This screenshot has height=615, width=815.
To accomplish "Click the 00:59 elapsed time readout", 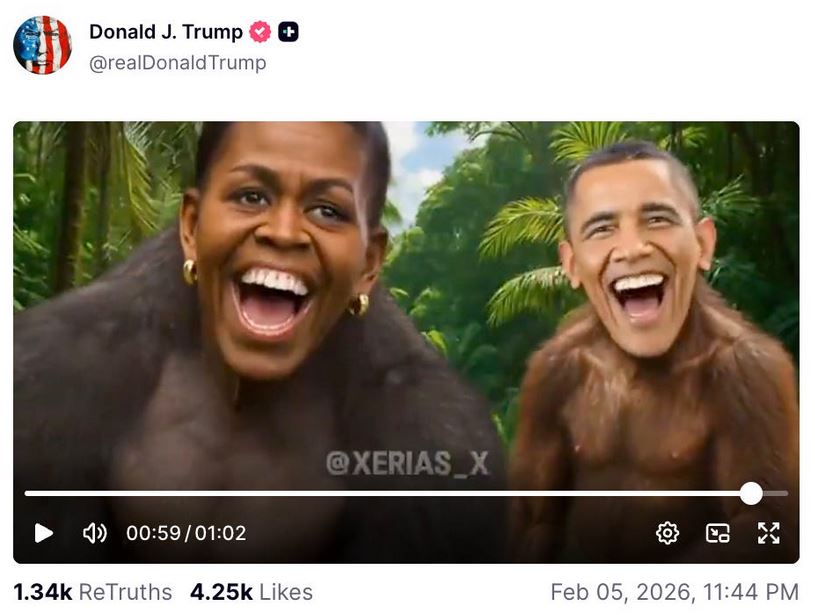I will coord(153,533).
